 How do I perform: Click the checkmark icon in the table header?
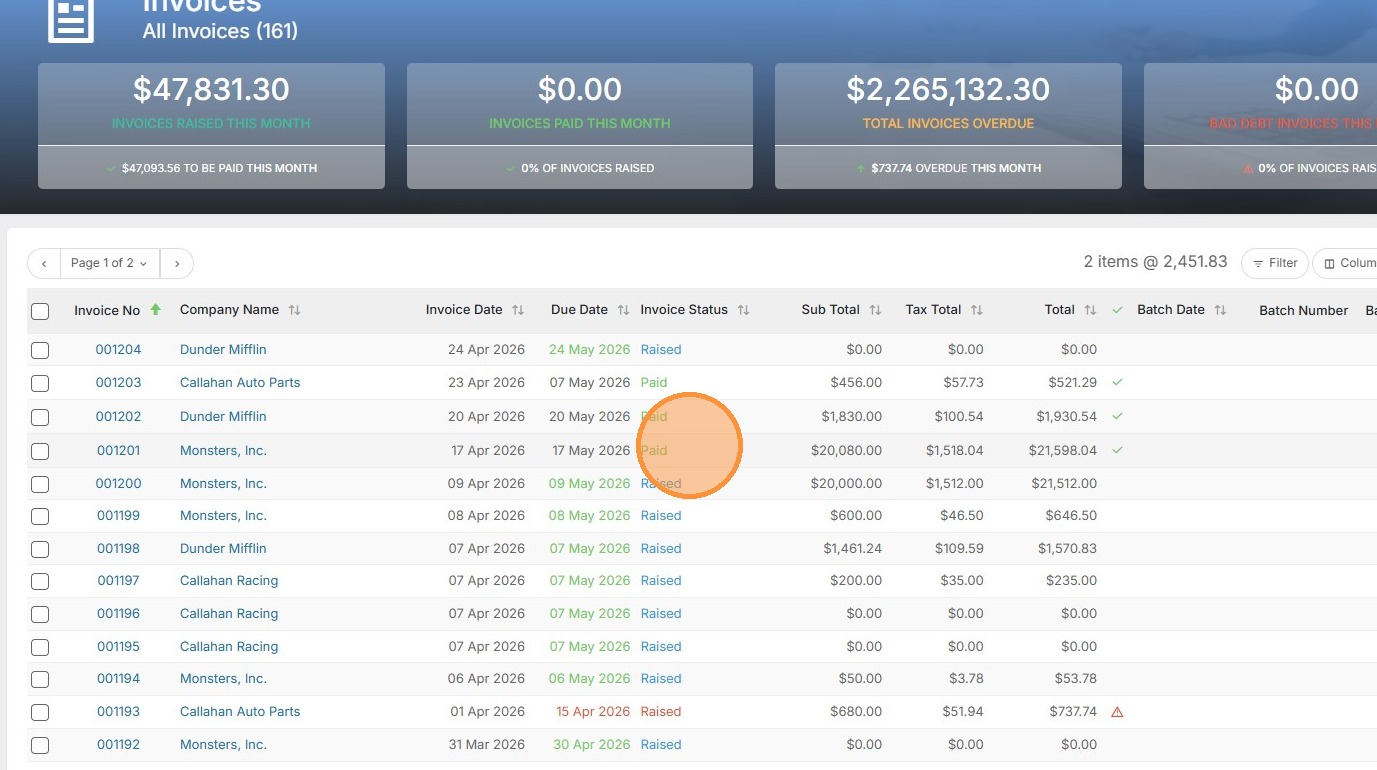1117,310
